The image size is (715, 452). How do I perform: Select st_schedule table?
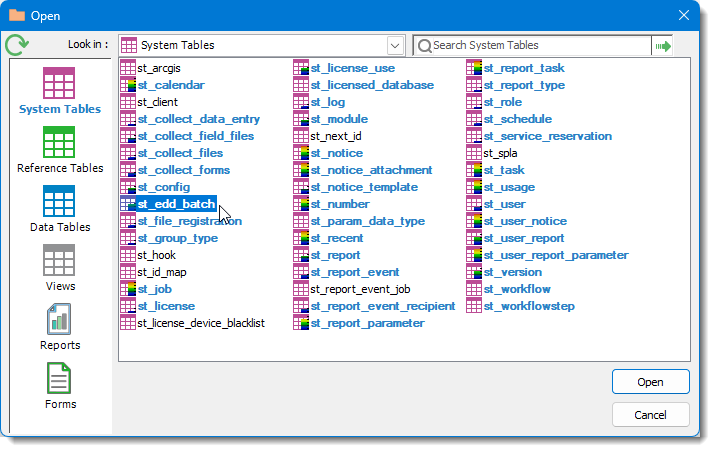[x=518, y=119]
